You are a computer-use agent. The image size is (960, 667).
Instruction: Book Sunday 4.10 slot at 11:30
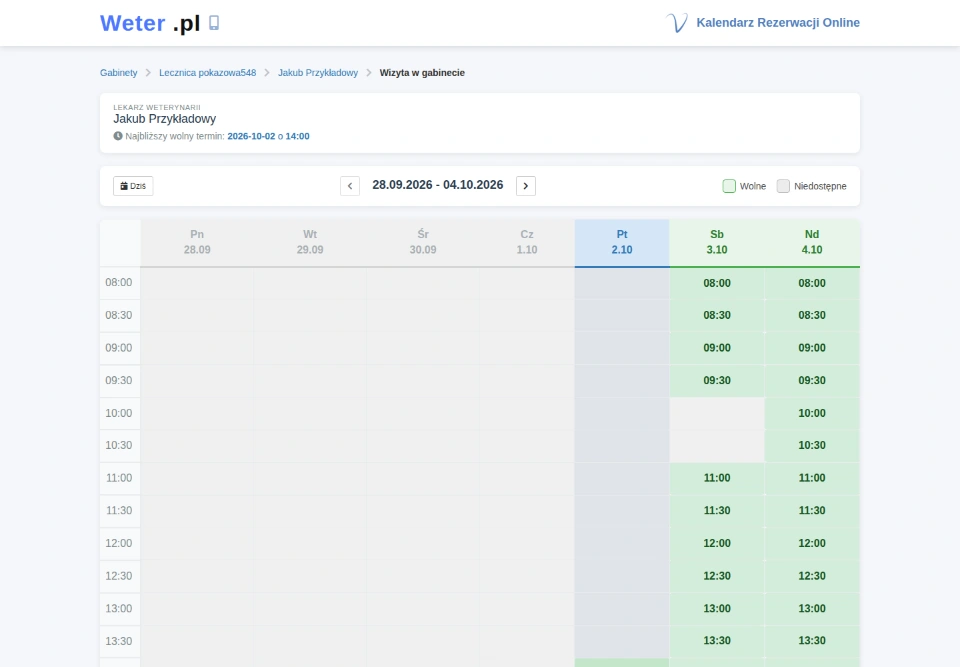coord(812,511)
